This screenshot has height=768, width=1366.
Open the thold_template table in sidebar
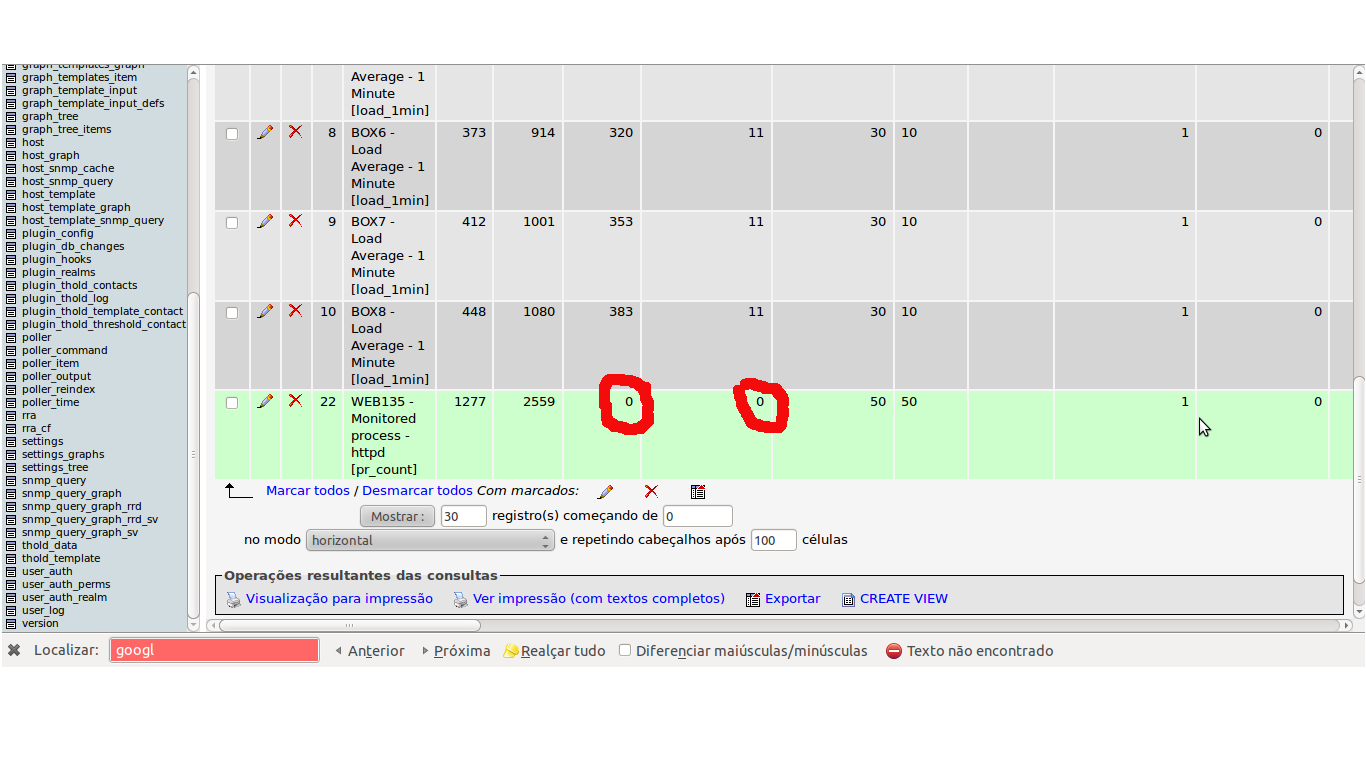pyautogui.click(x=61, y=558)
